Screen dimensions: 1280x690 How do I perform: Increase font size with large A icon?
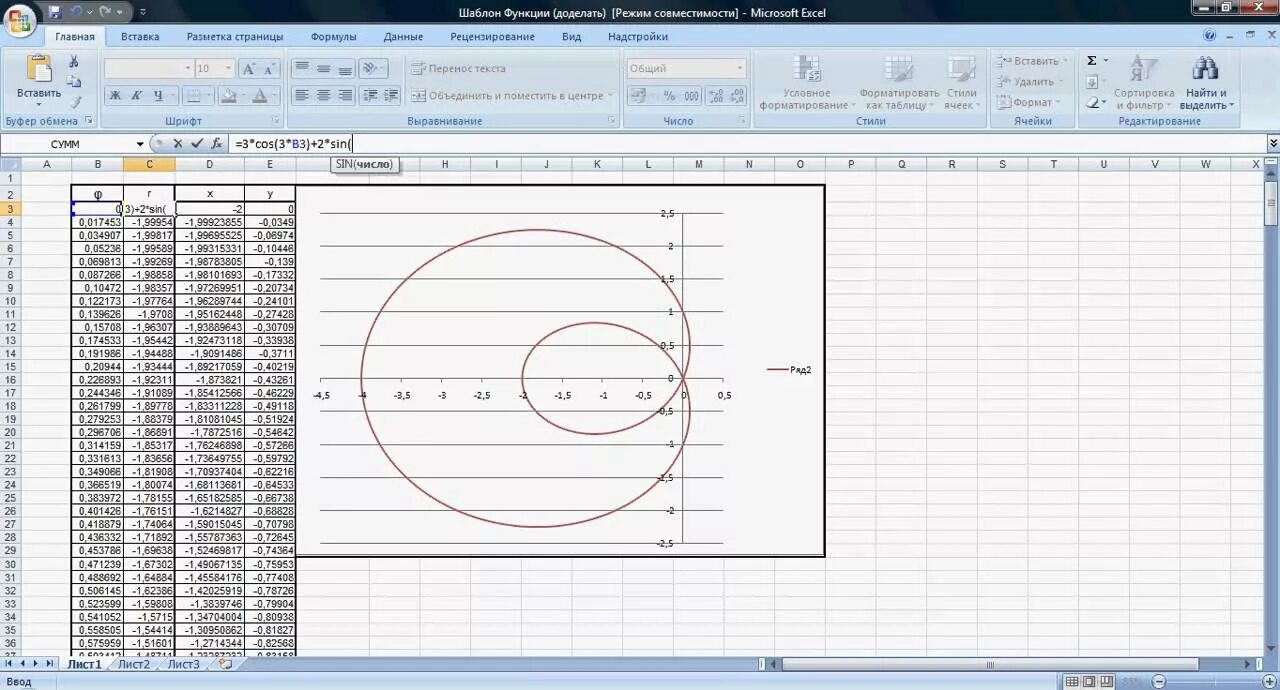pos(250,69)
